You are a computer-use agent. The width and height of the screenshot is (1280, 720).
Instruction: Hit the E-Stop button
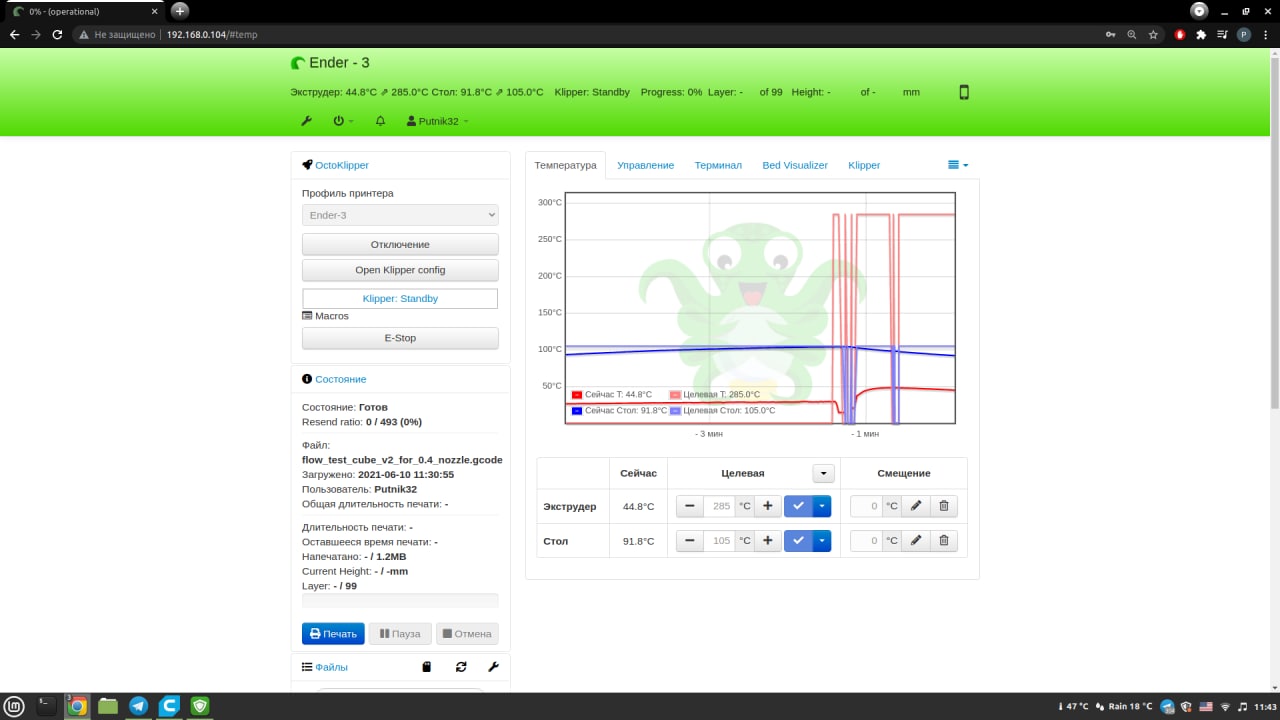pos(400,338)
